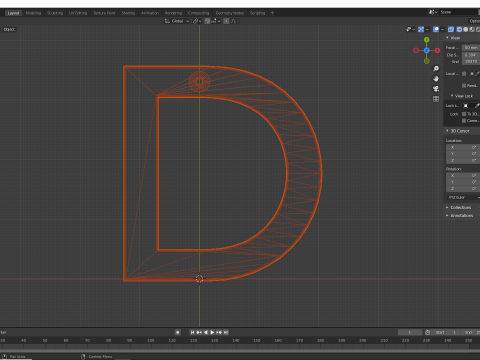Edit 3D Cursor Location X field
Screen dimensions: 480x360
click(x=463, y=147)
